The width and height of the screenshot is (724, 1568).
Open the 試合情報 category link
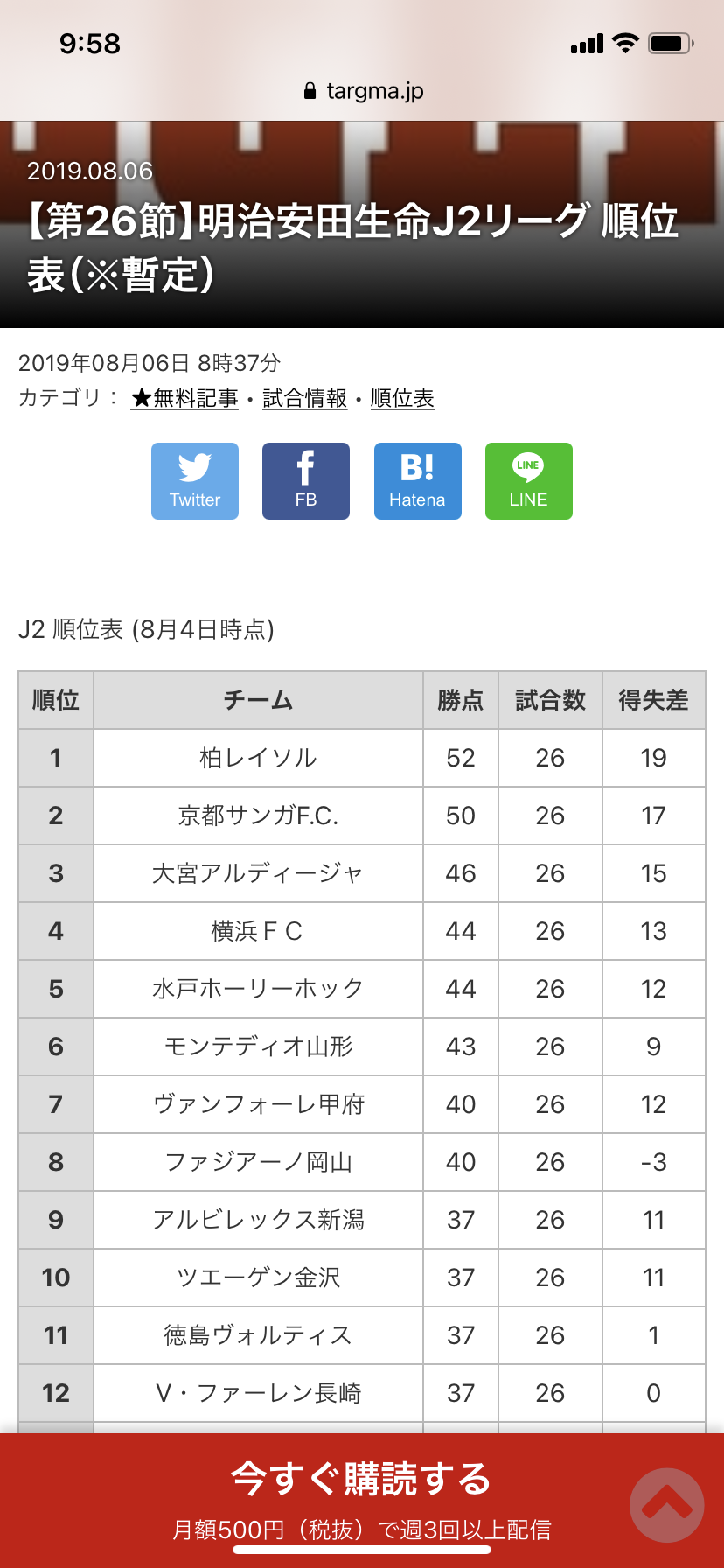304,399
